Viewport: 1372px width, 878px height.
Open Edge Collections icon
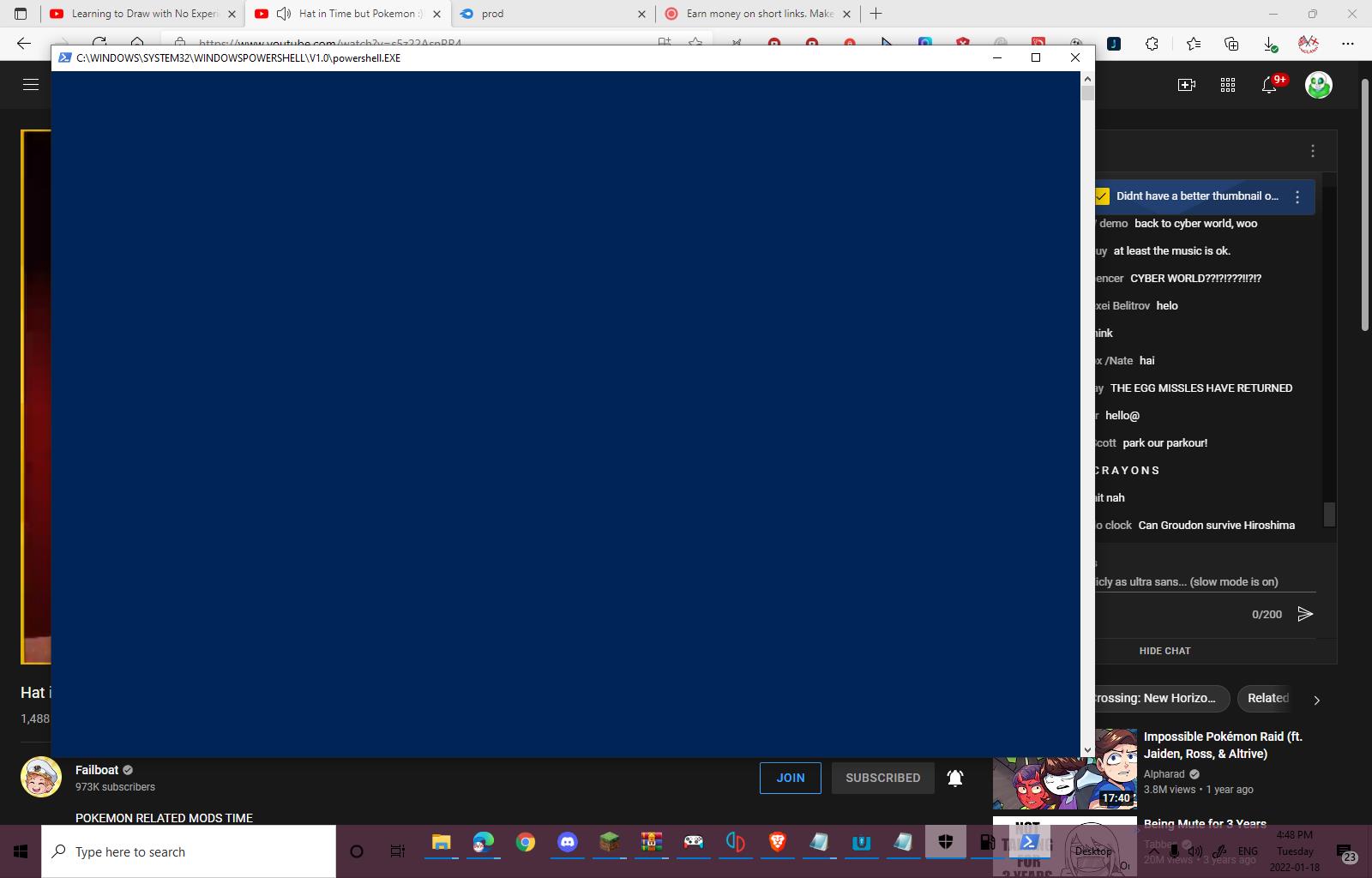tap(1231, 44)
